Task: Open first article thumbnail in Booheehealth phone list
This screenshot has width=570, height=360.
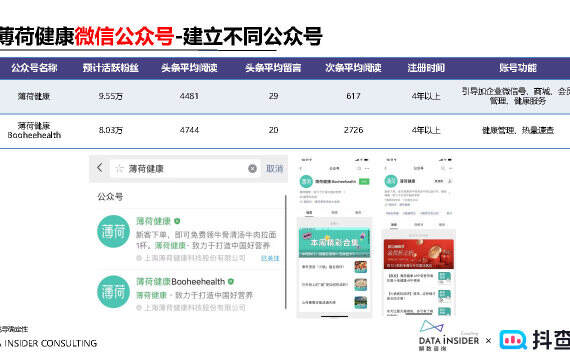Action: [361, 267]
